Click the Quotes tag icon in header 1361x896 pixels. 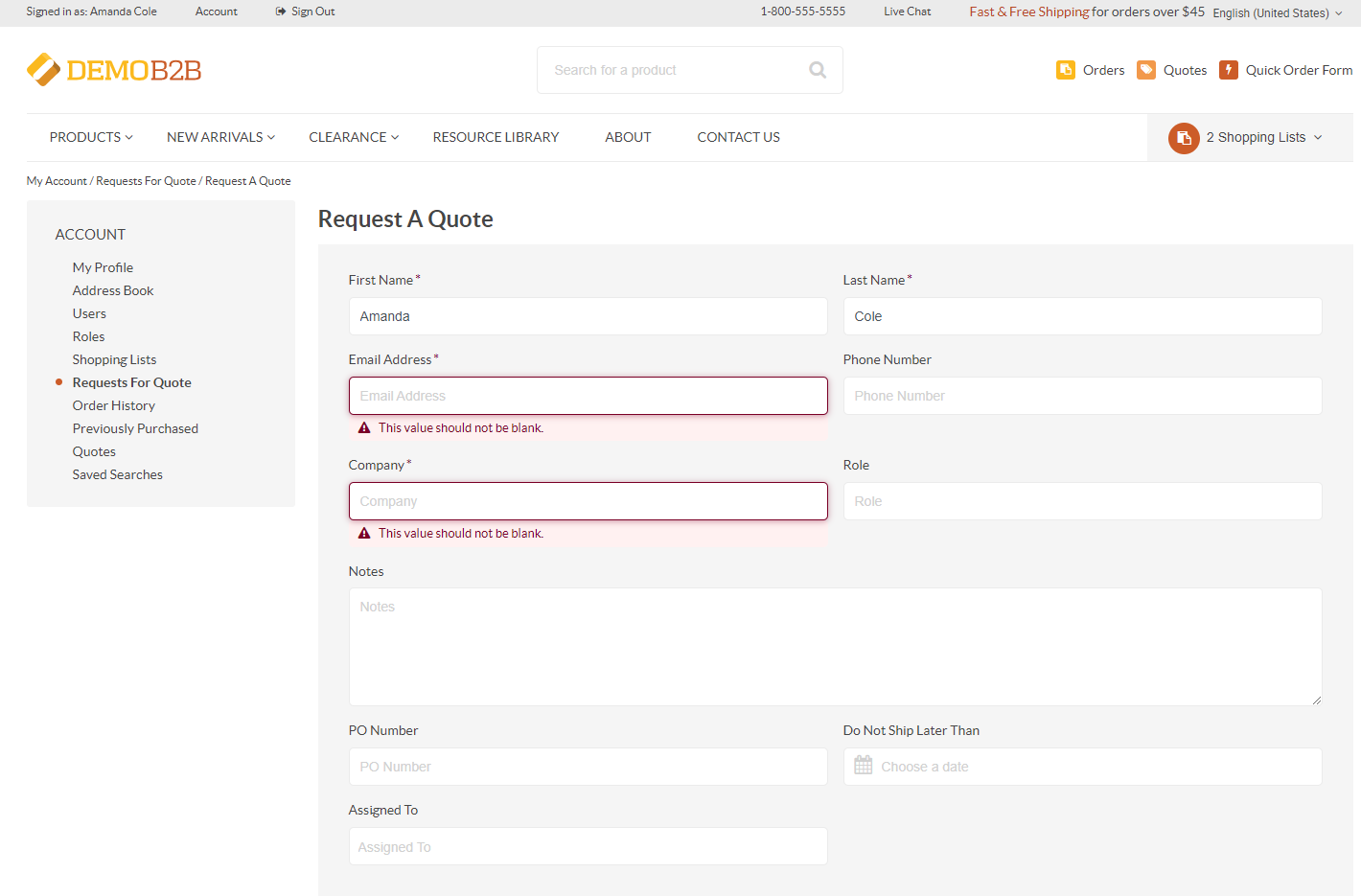[x=1146, y=70]
